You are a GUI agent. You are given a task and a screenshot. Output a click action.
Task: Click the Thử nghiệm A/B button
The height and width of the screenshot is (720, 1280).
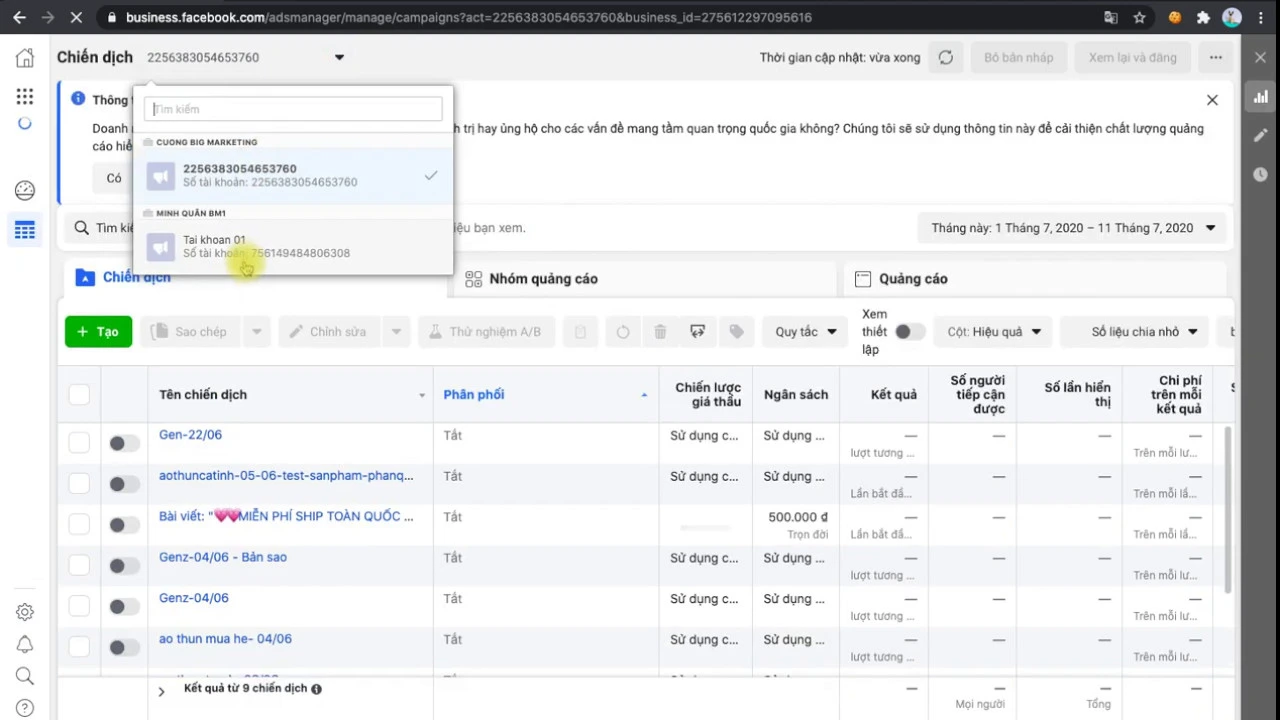coord(486,332)
